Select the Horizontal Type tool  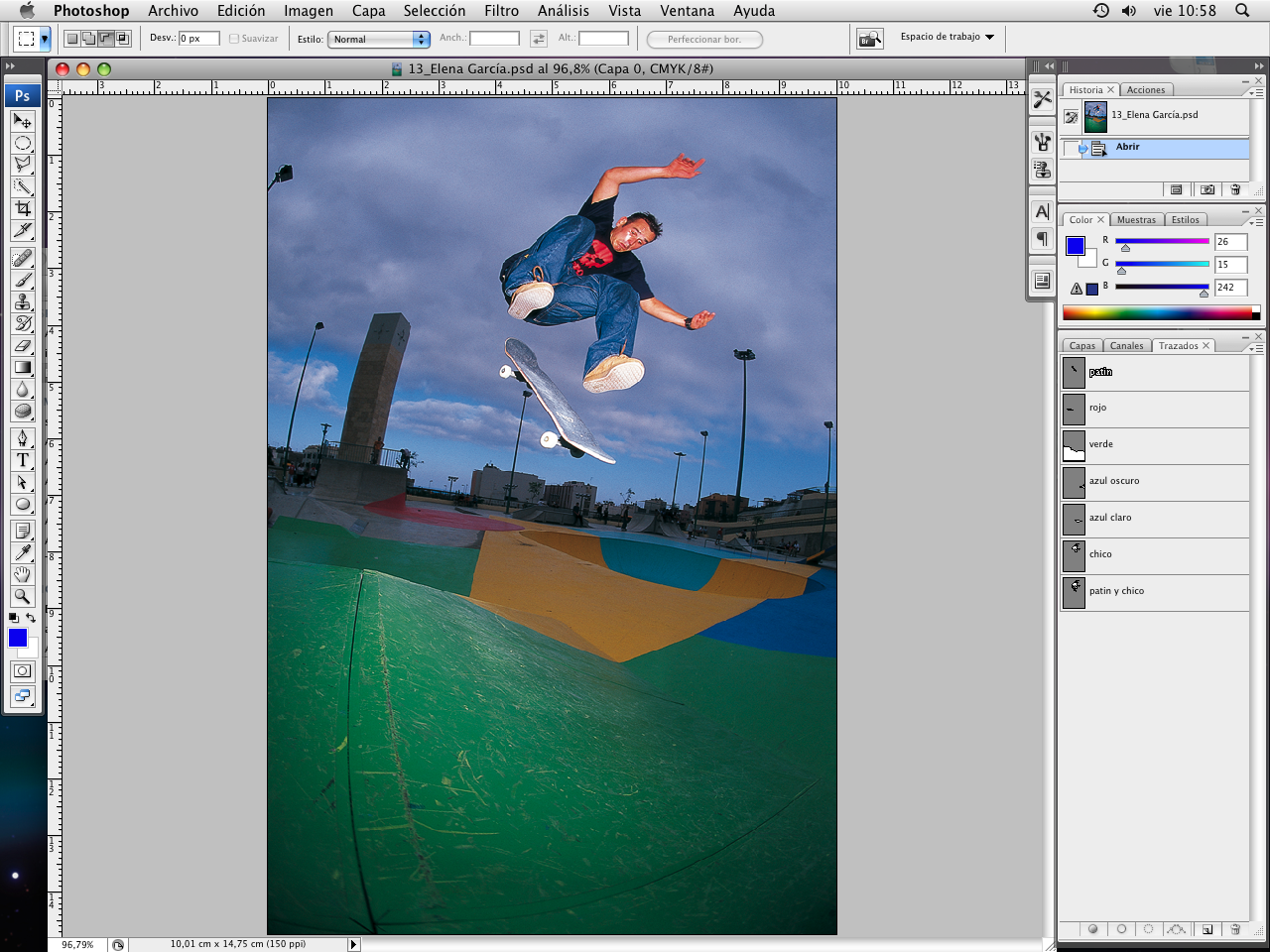[x=23, y=460]
